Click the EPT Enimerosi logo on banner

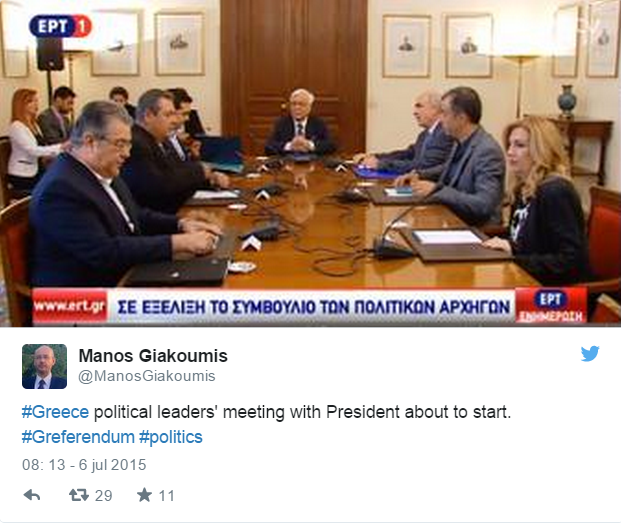[551, 306]
